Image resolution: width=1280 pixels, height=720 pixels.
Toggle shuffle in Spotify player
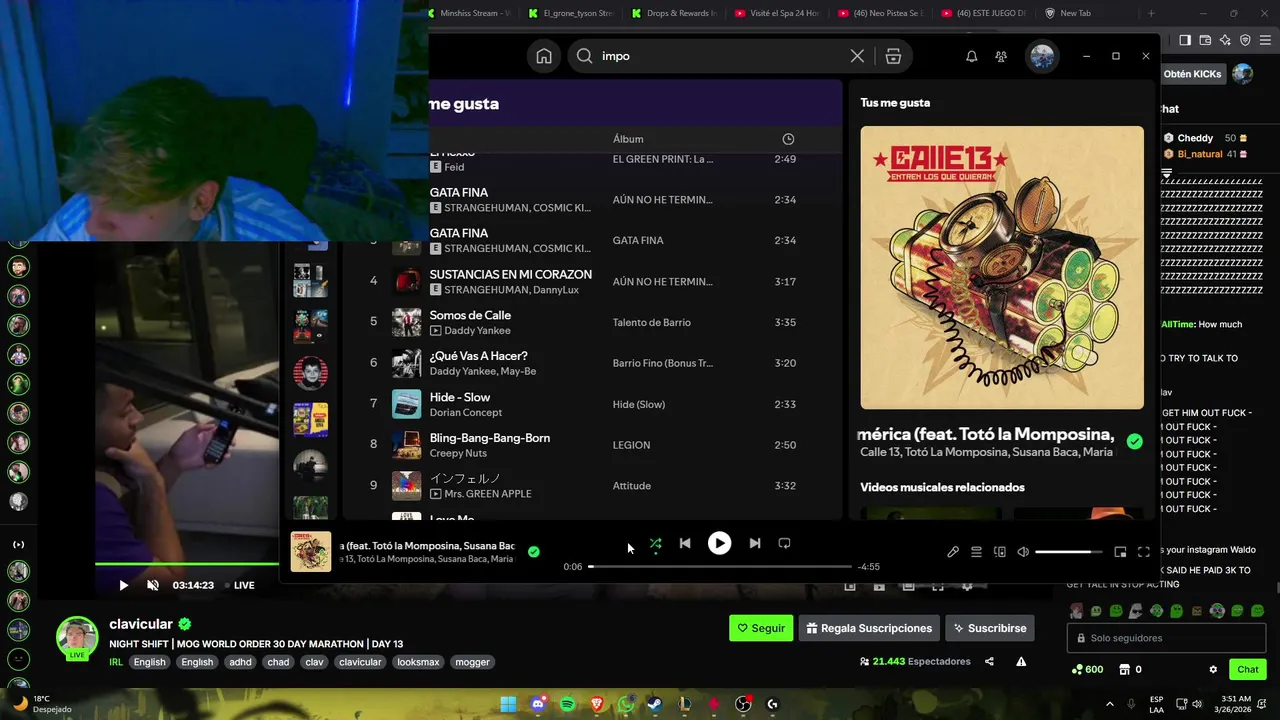point(655,543)
